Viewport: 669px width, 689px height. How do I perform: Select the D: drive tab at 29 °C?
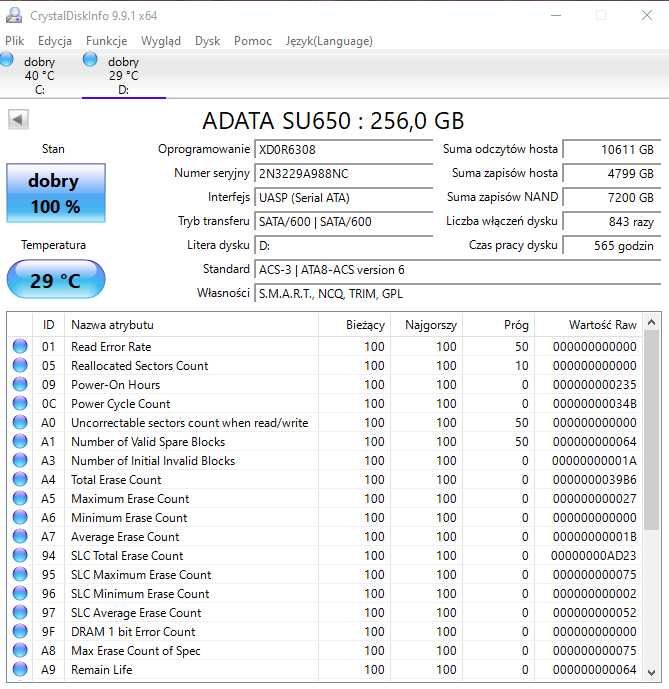(124, 76)
